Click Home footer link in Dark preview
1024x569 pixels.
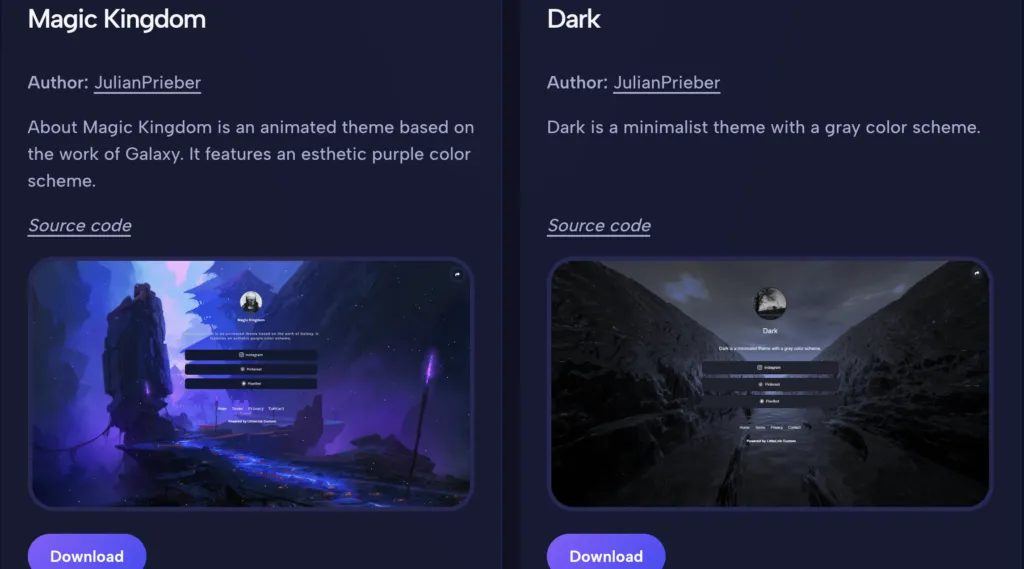pos(744,427)
